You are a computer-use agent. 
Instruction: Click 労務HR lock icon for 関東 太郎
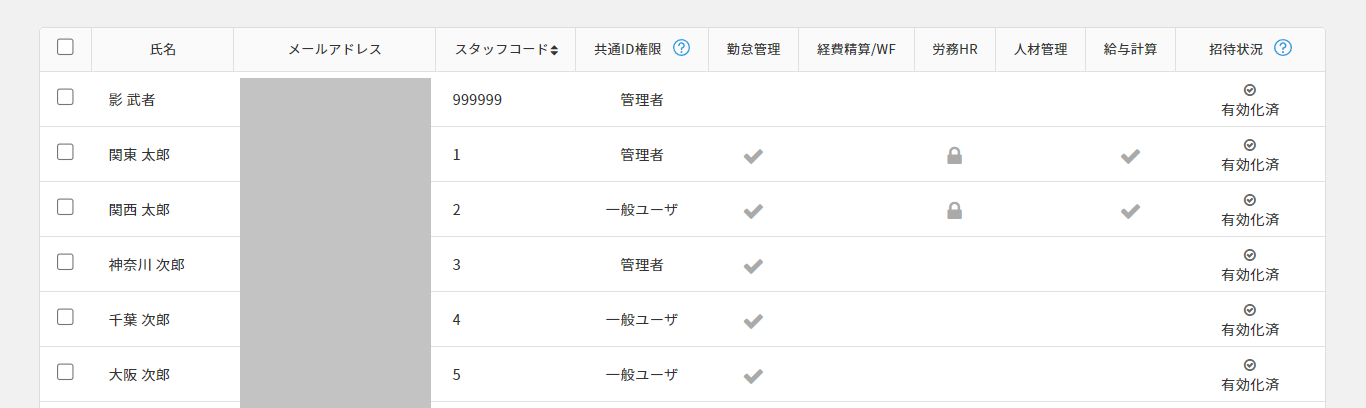955,156
